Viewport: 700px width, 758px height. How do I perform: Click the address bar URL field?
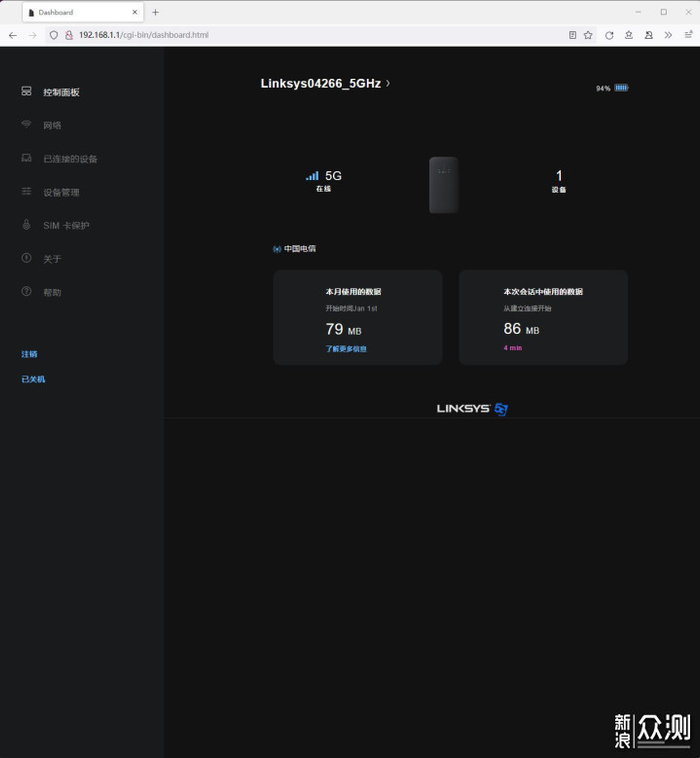319,35
